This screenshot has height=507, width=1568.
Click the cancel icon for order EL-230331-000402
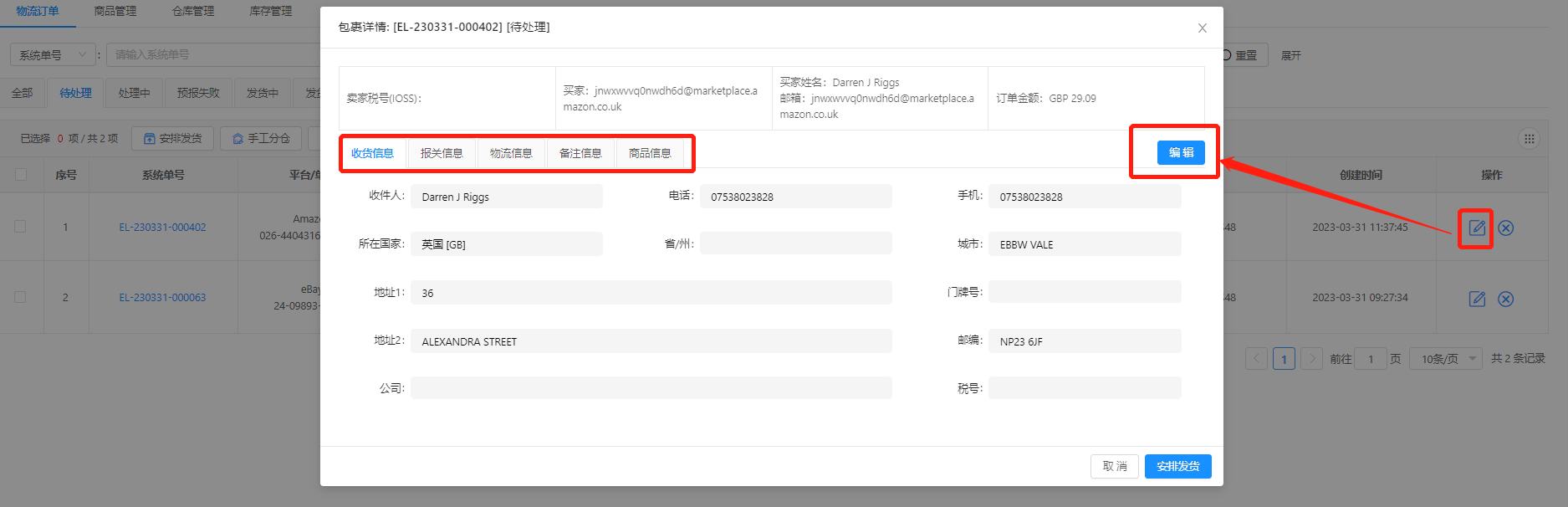click(x=1505, y=228)
